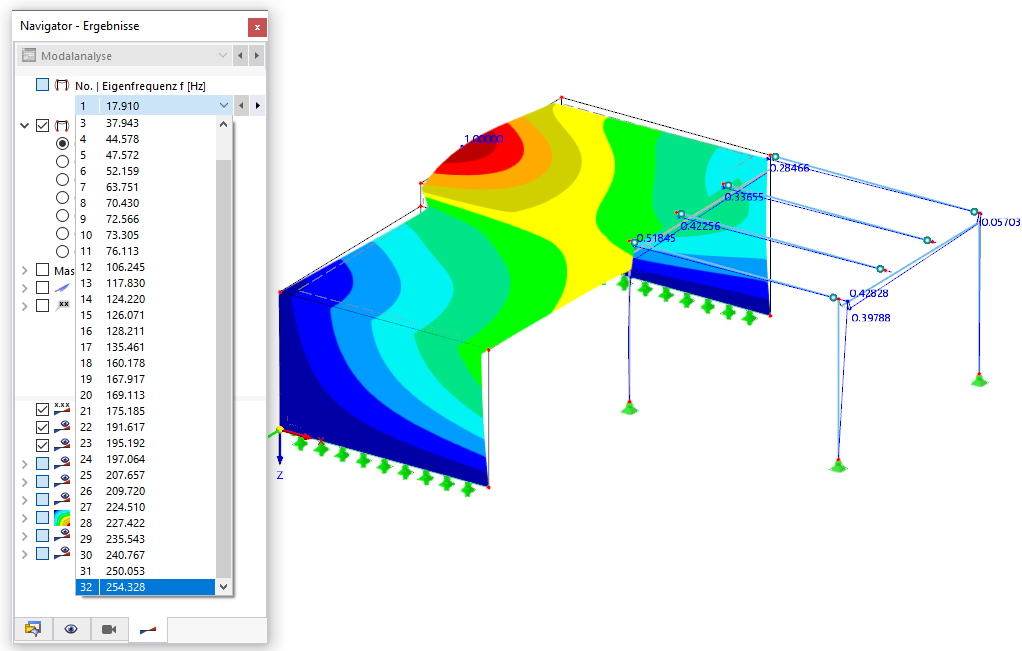Select mode 4 with 44.578 Hz

[145, 139]
